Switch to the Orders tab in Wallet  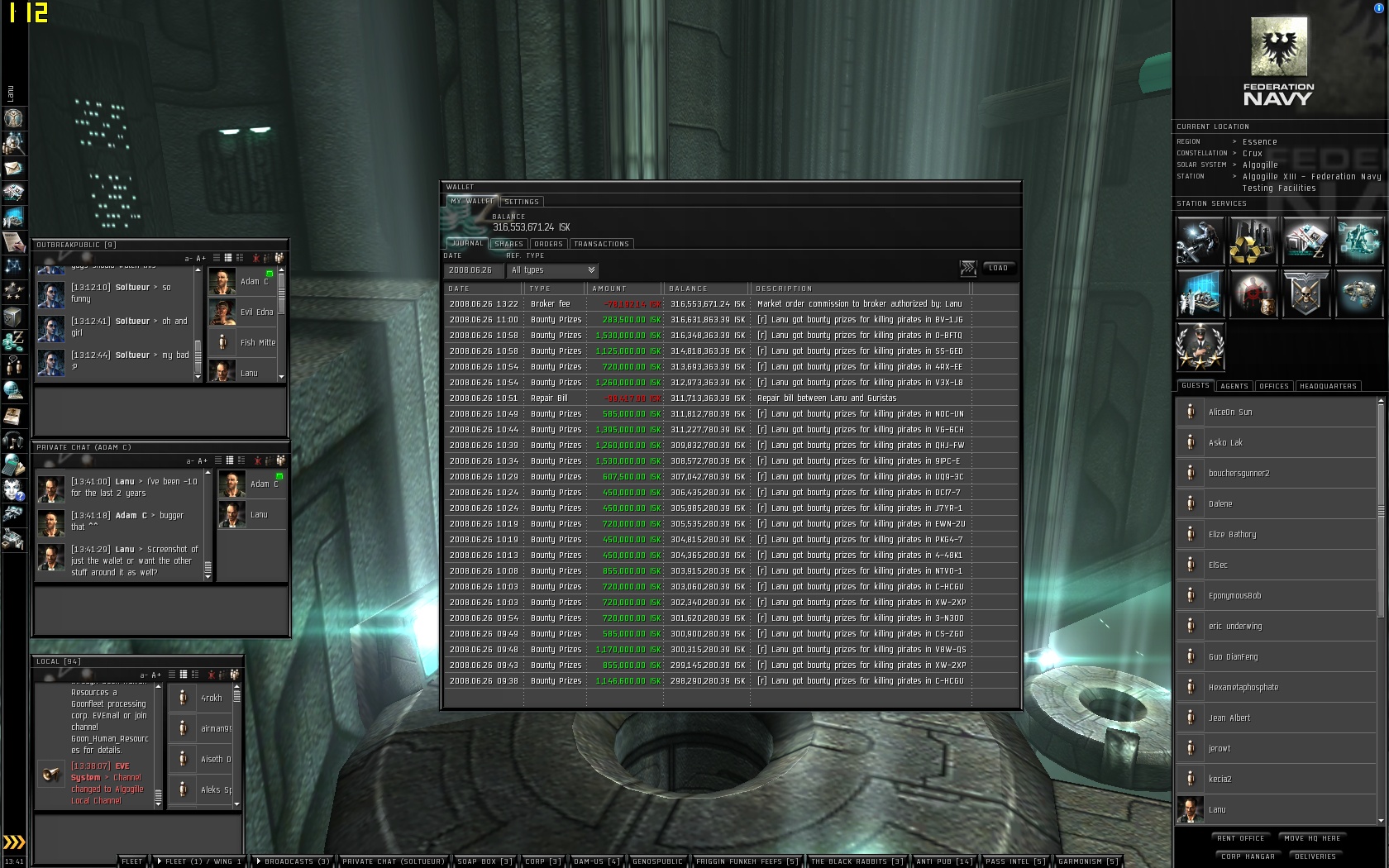pyautogui.click(x=548, y=244)
